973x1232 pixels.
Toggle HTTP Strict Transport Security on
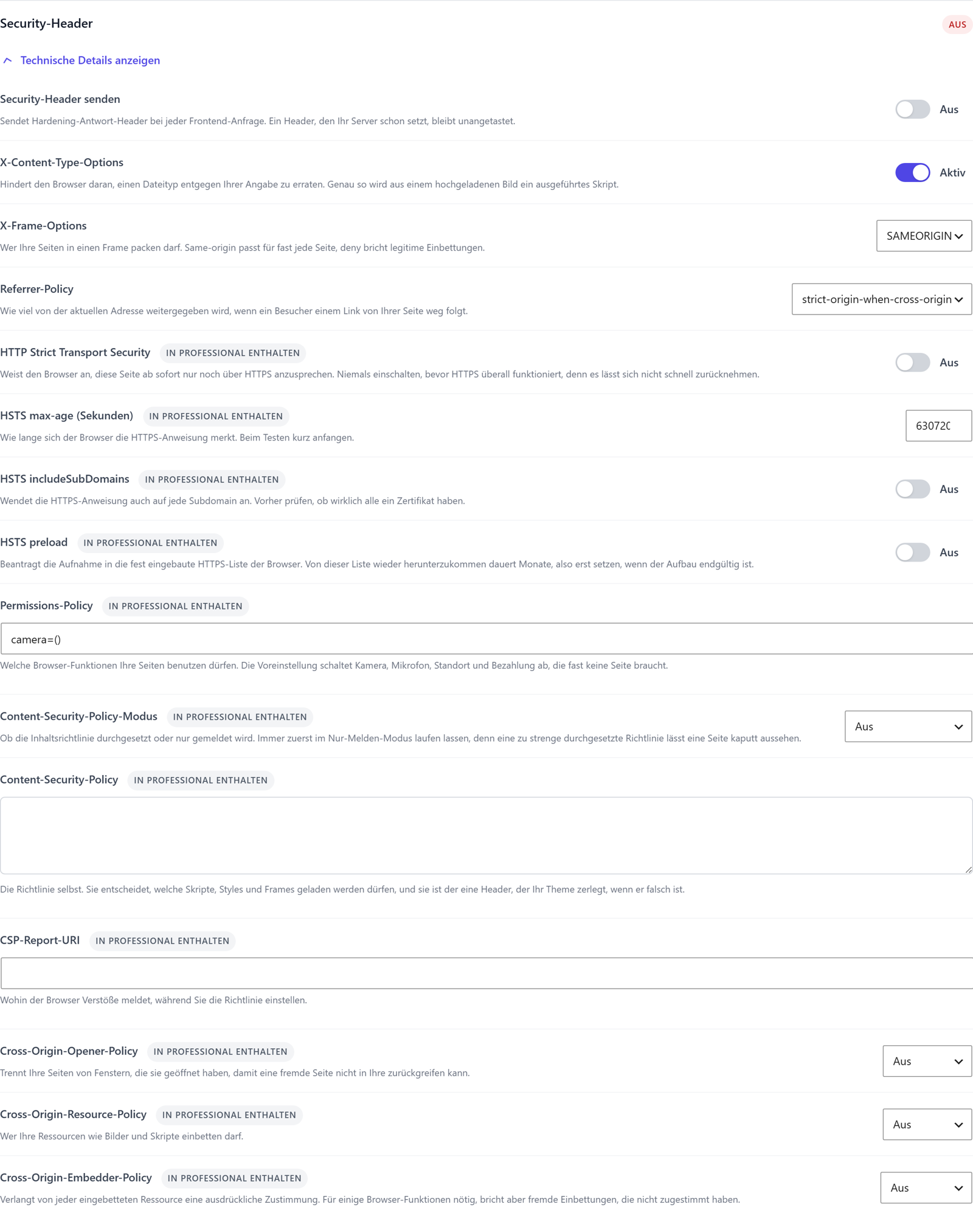(x=912, y=363)
